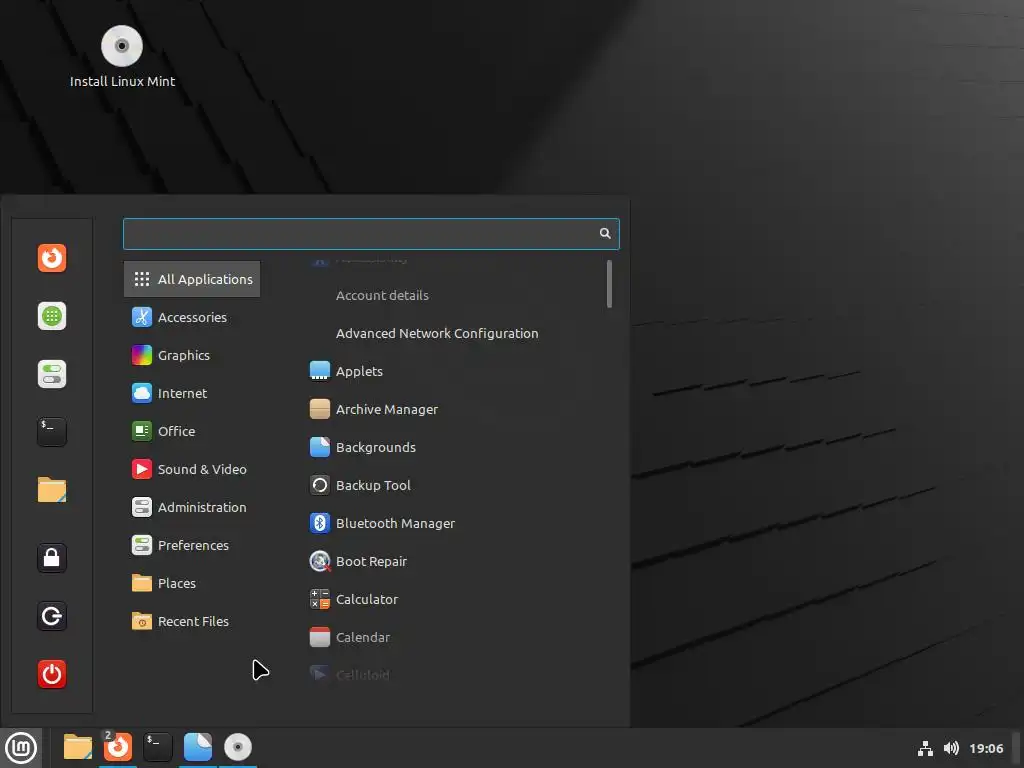Viewport: 1024px width, 768px height.
Task: Click the red power Quit icon
Action: click(x=52, y=674)
